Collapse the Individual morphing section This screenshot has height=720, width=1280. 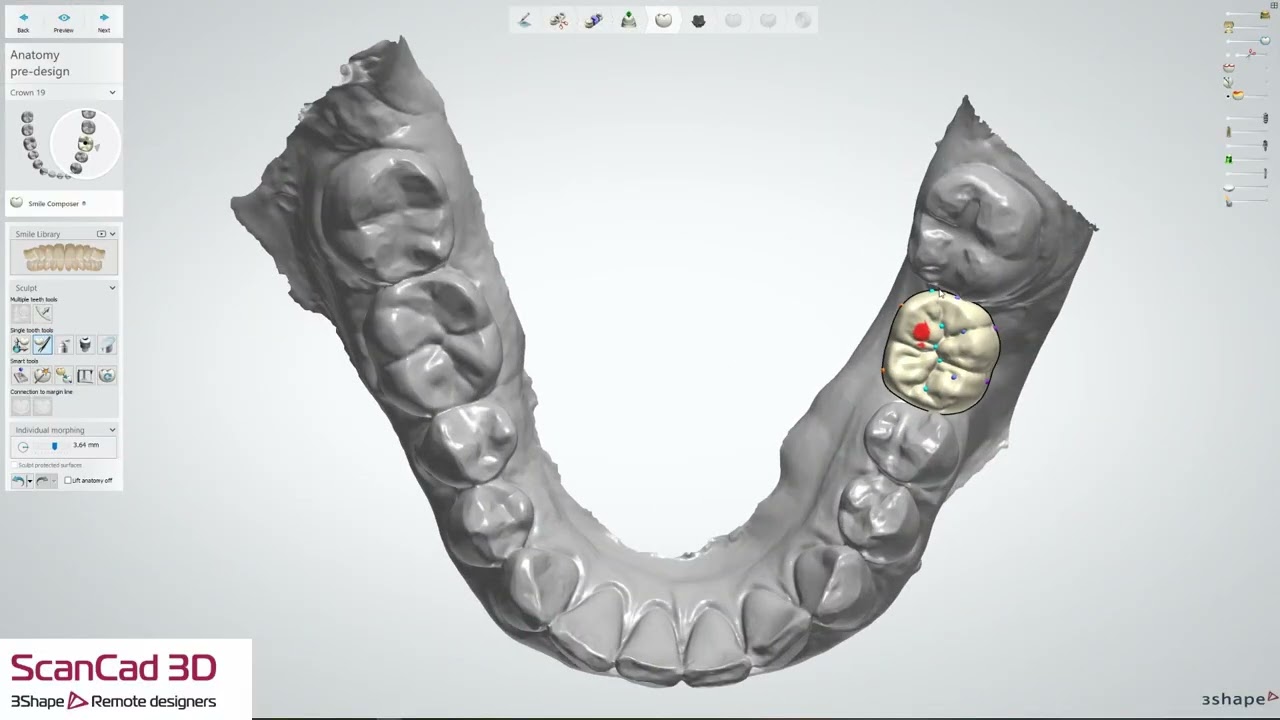(x=112, y=430)
